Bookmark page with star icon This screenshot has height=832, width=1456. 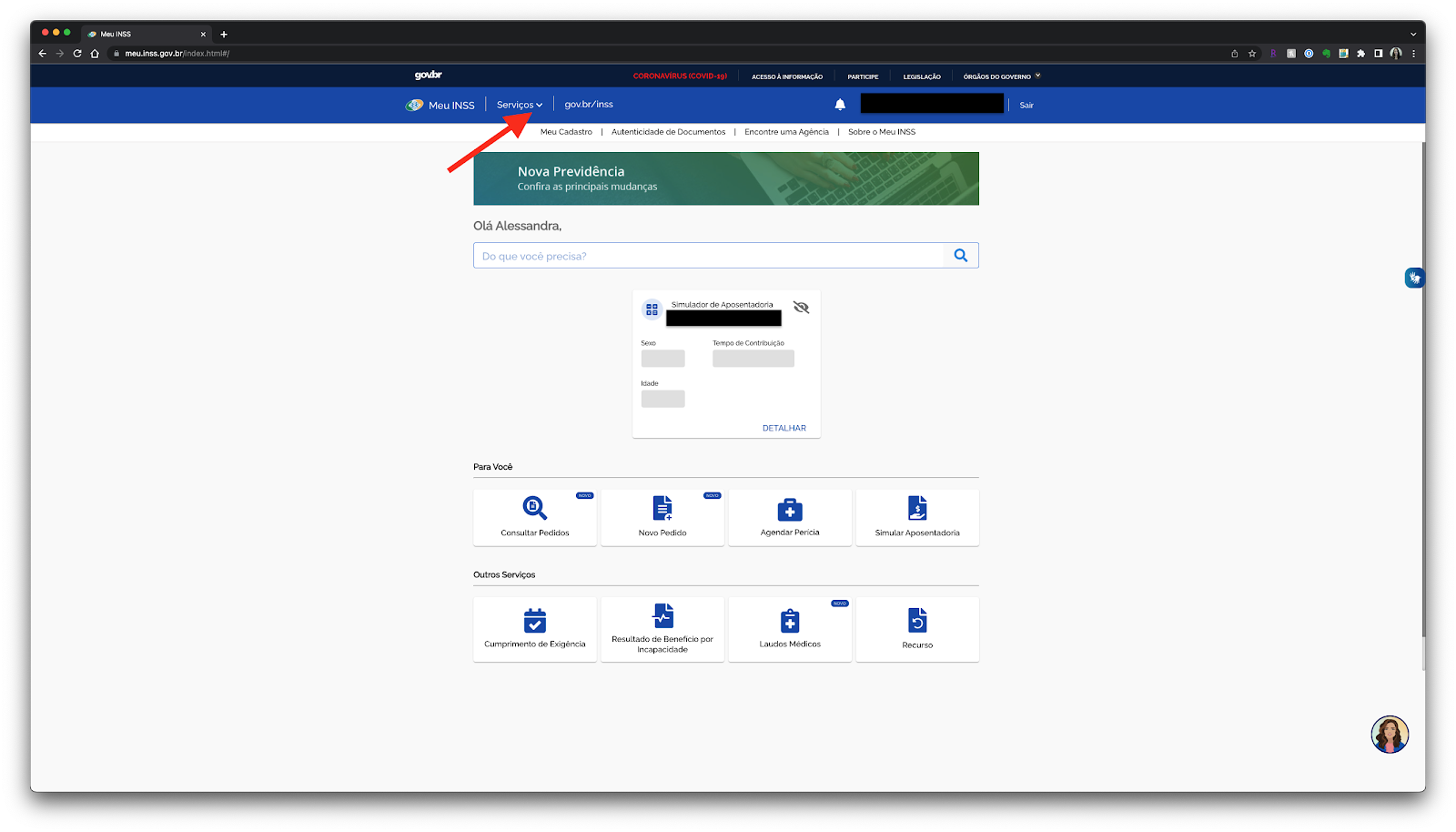point(1252,54)
